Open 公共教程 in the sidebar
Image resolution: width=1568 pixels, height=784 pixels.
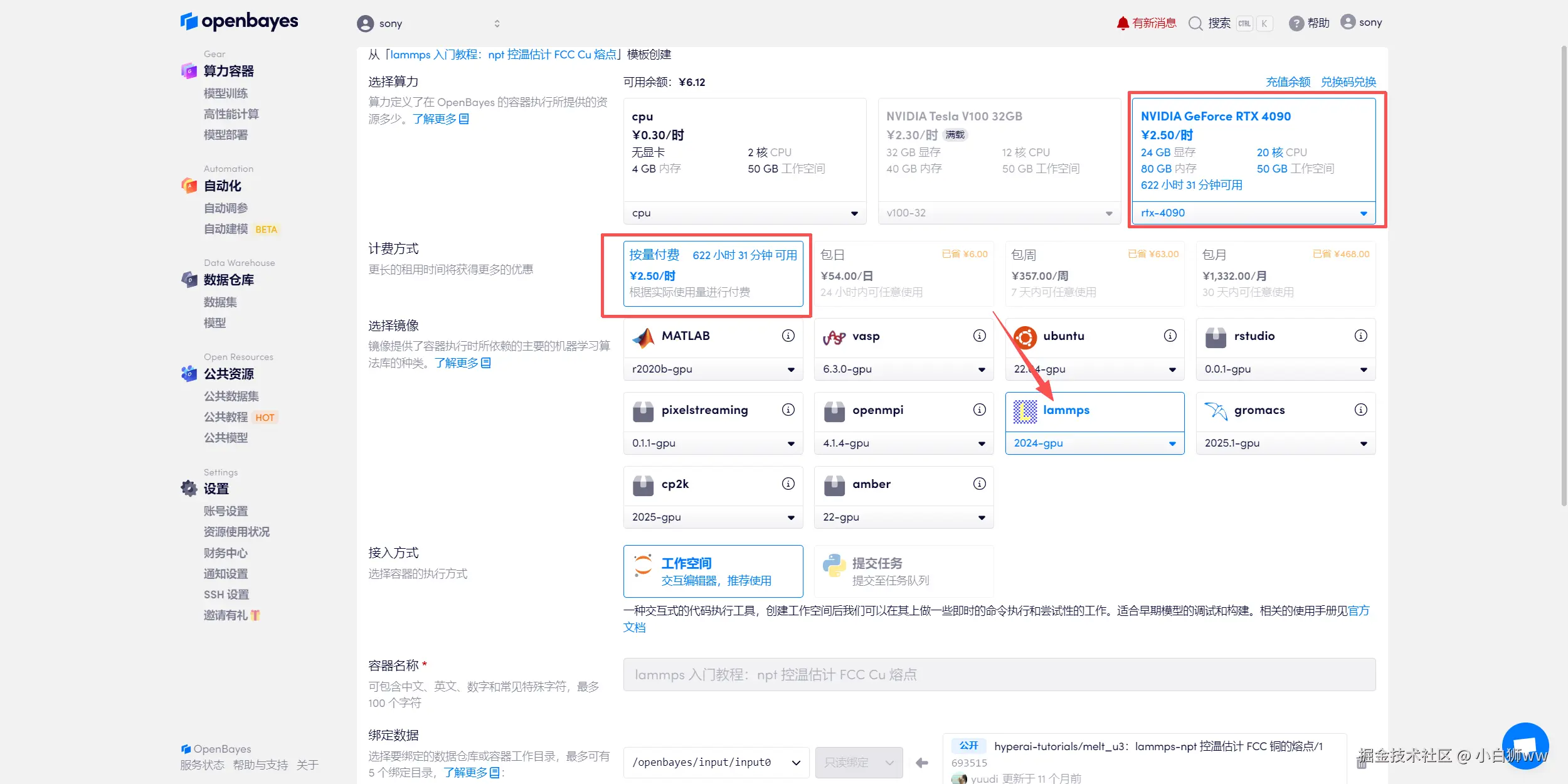pyautogui.click(x=226, y=417)
